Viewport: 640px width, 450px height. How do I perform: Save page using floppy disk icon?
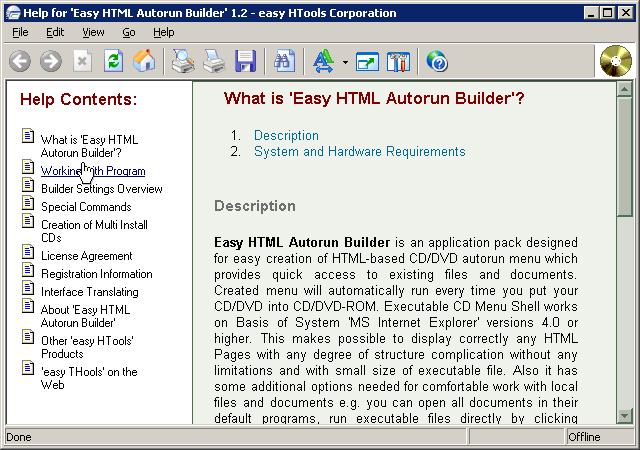[245, 62]
